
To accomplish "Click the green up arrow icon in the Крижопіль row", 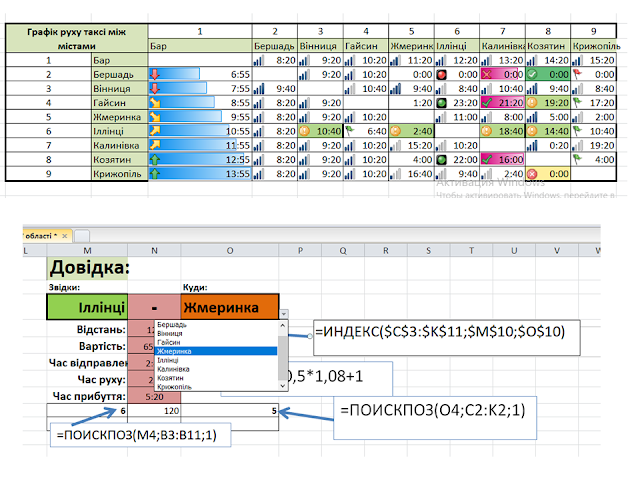I will [x=155, y=173].
